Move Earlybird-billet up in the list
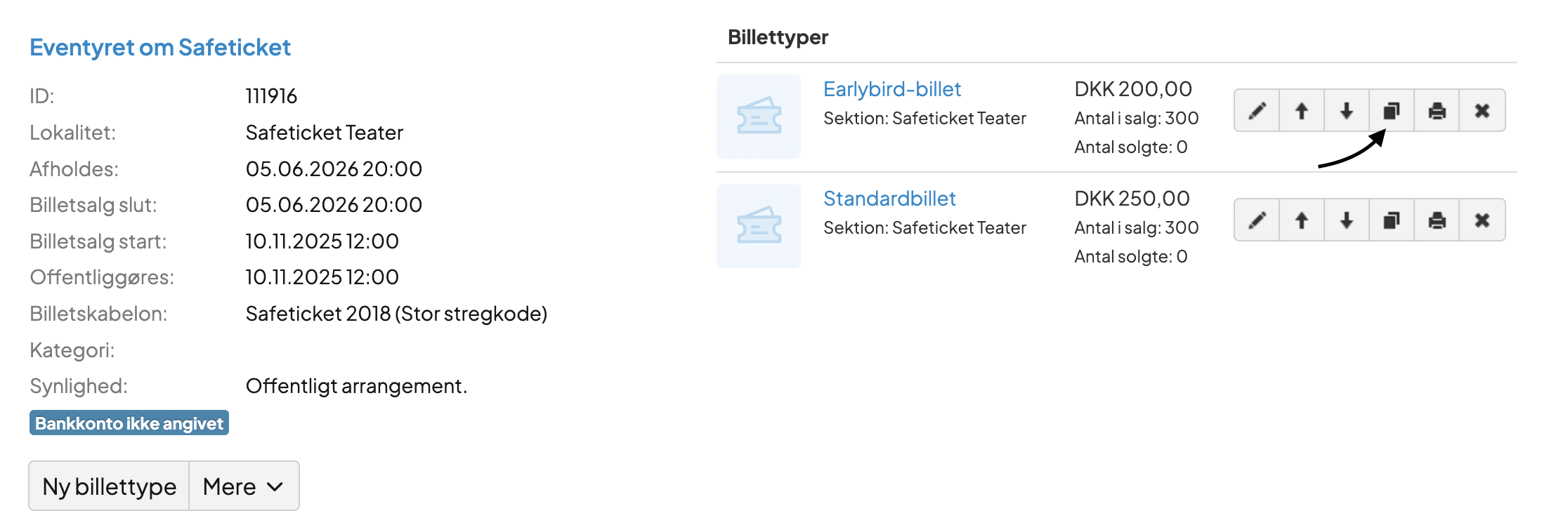 [1302, 111]
